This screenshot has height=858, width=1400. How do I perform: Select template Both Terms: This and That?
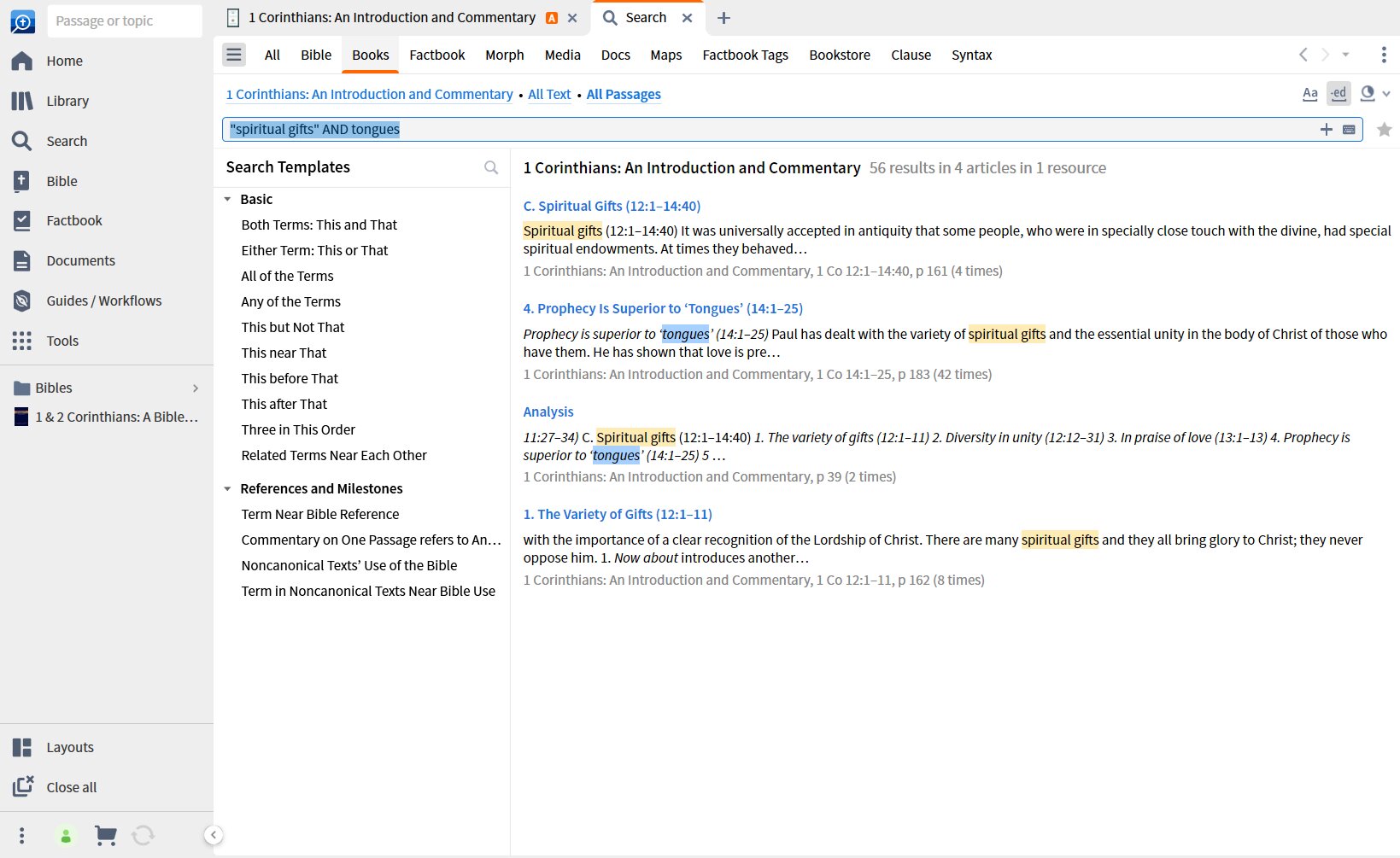[319, 225]
